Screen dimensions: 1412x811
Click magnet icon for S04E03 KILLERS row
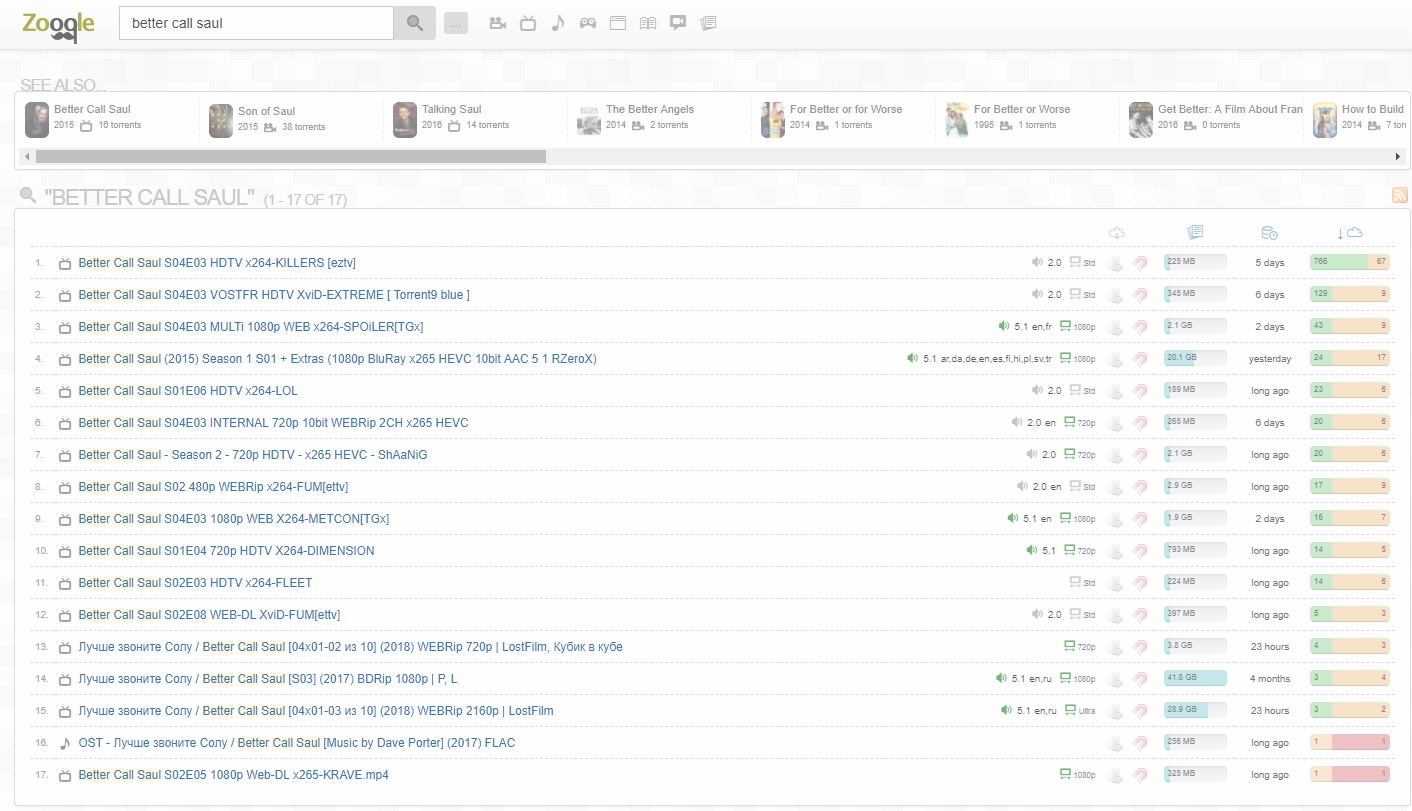point(1140,263)
